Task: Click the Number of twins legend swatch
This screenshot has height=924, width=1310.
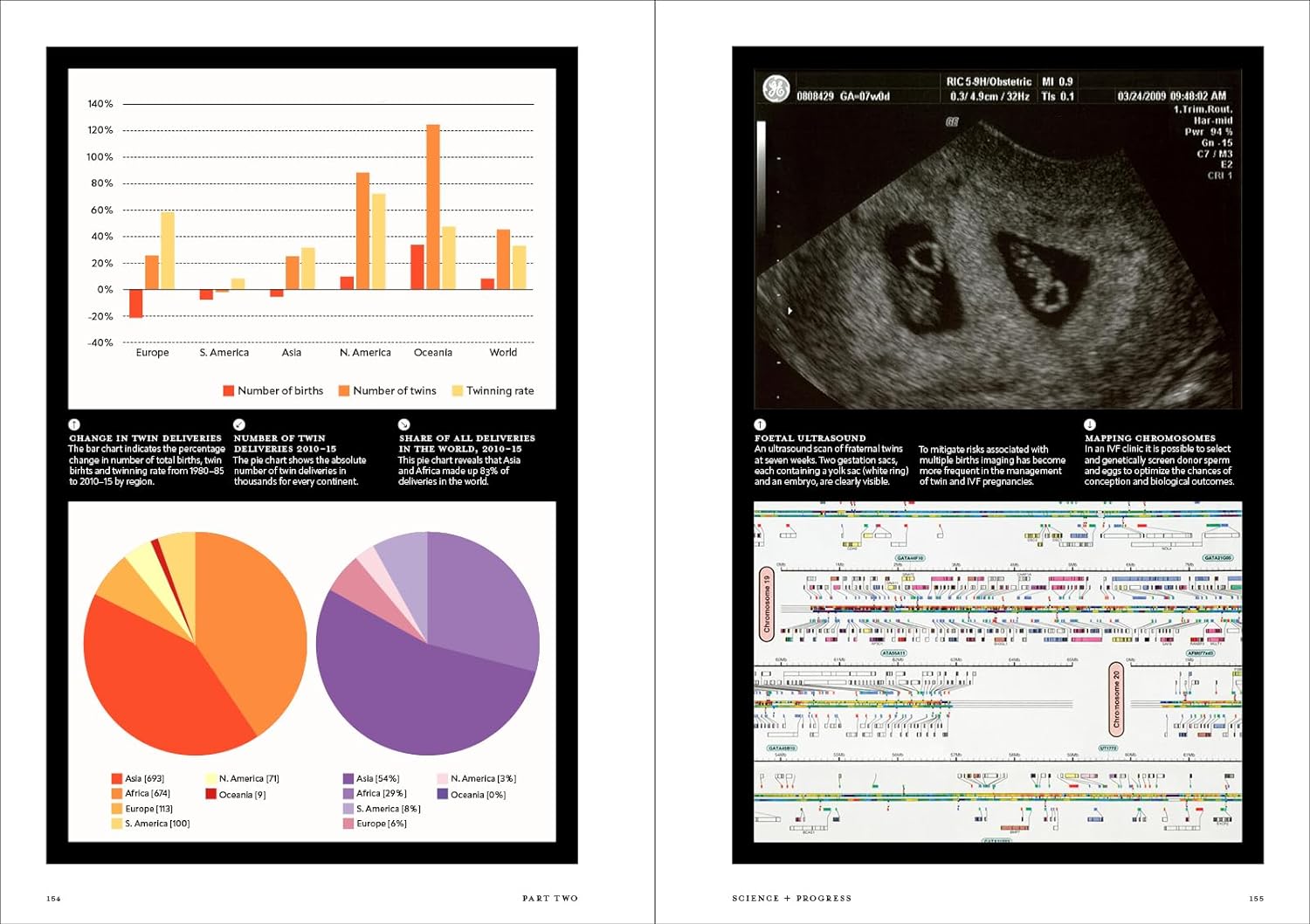Action: (x=344, y=391)
